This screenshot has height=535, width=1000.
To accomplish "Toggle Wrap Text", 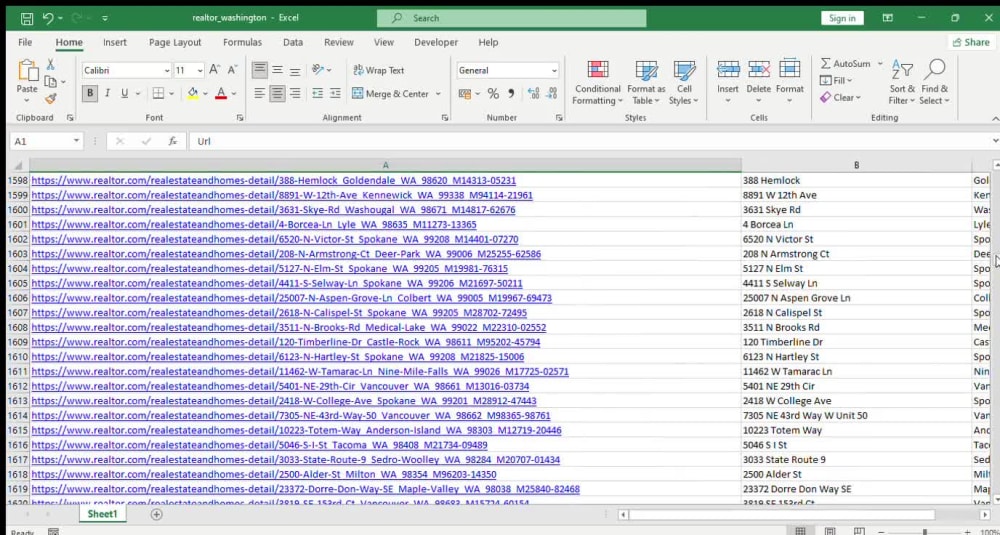I will point(379,70).
